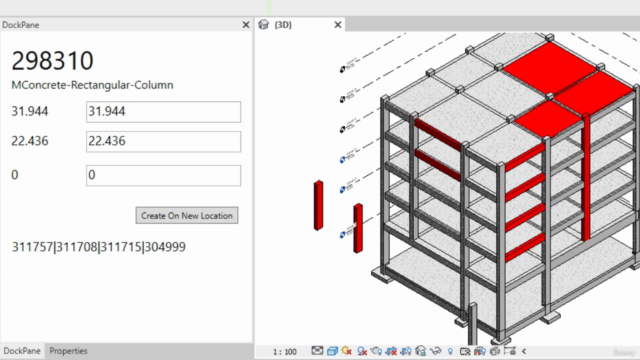Click Show Crop Region icon

406,351
